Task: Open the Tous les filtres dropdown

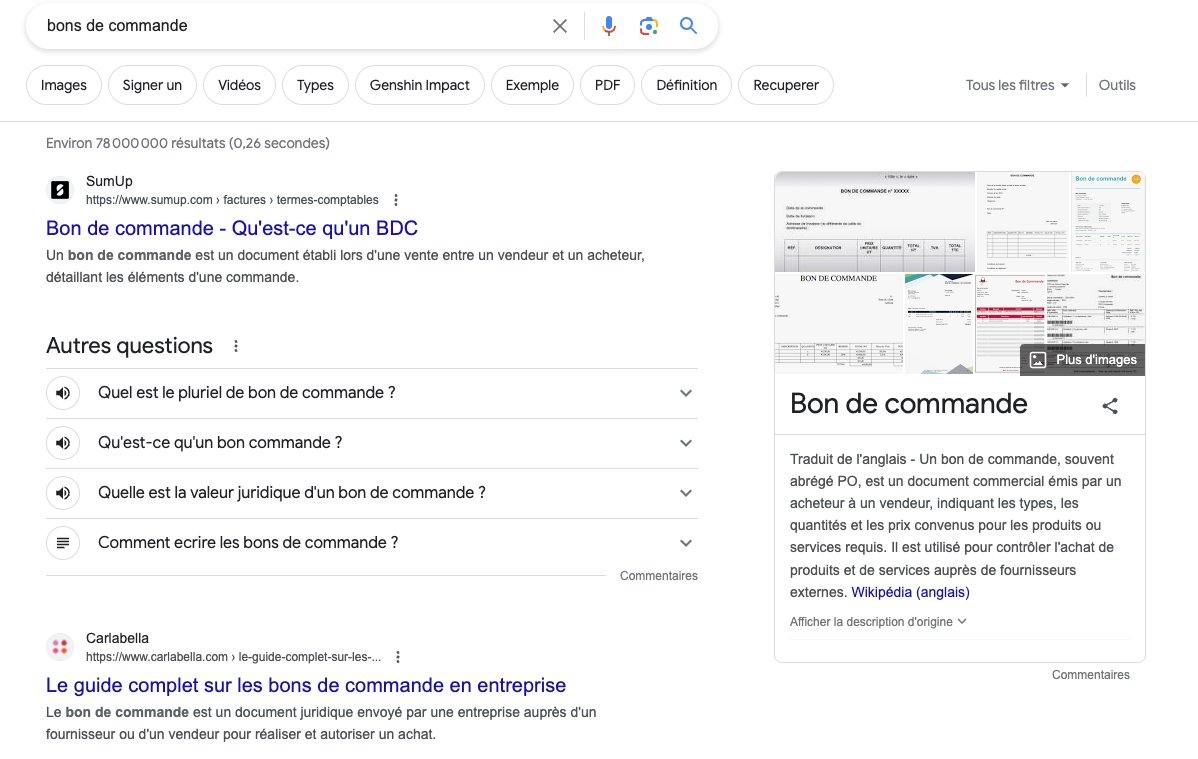Action: (1017, 86)
